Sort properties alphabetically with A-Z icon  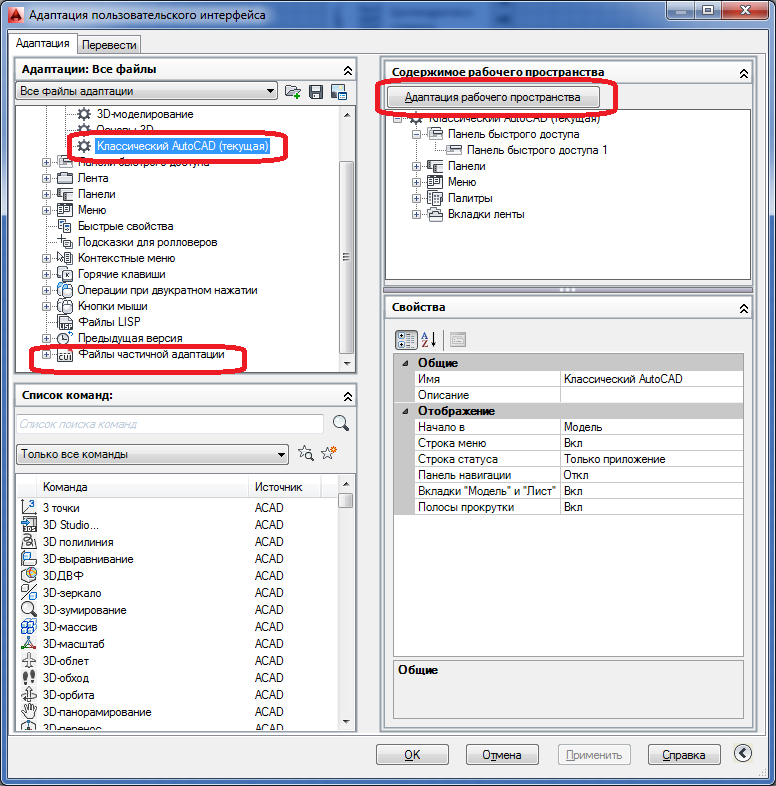(x=429, y=340)
